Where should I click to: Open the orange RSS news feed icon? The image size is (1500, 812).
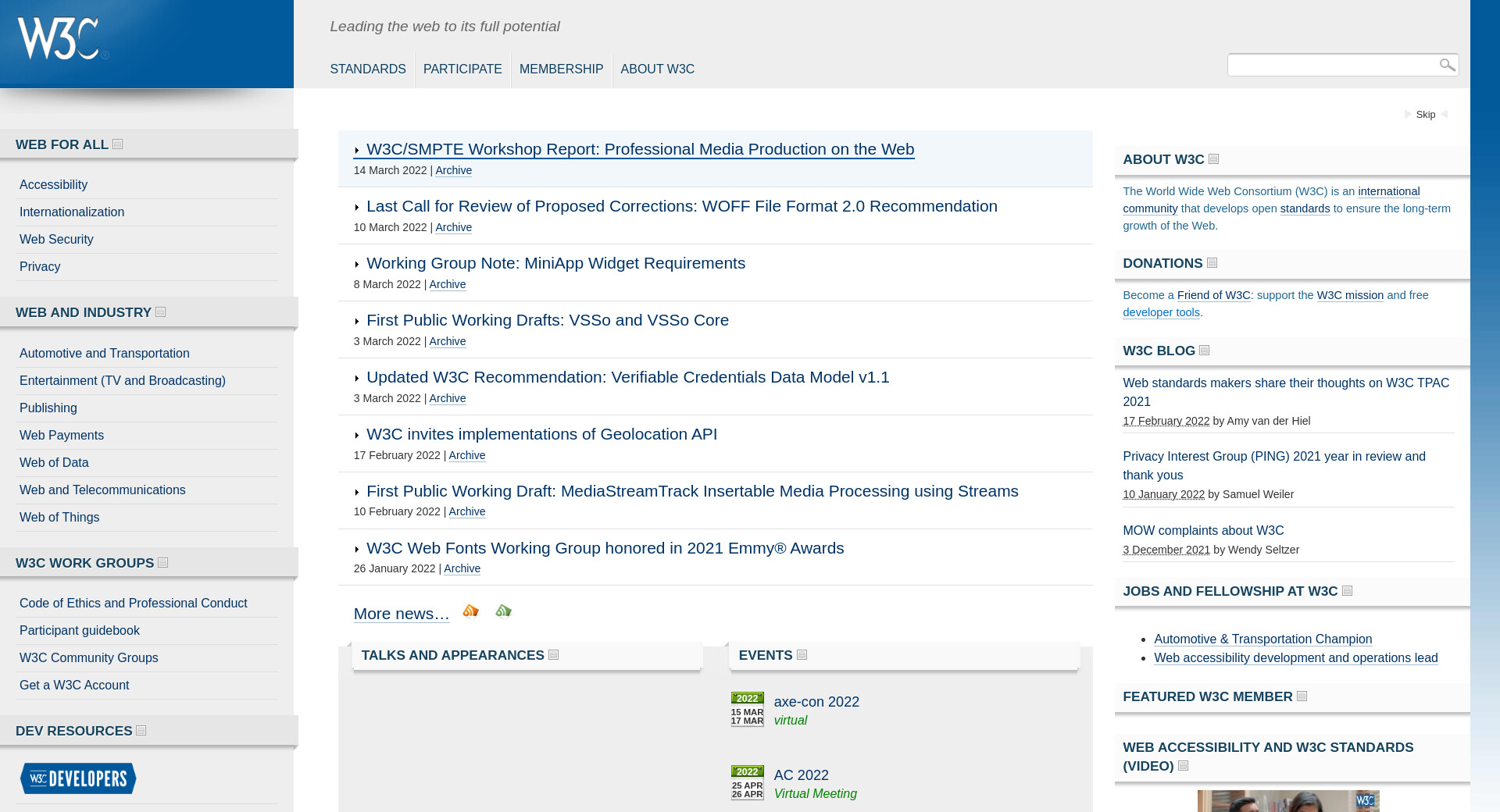click(470, 611)
